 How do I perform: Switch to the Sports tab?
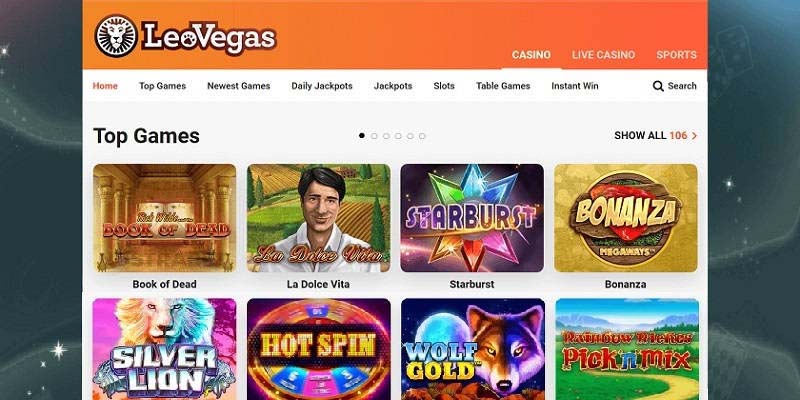click(676, 55)
